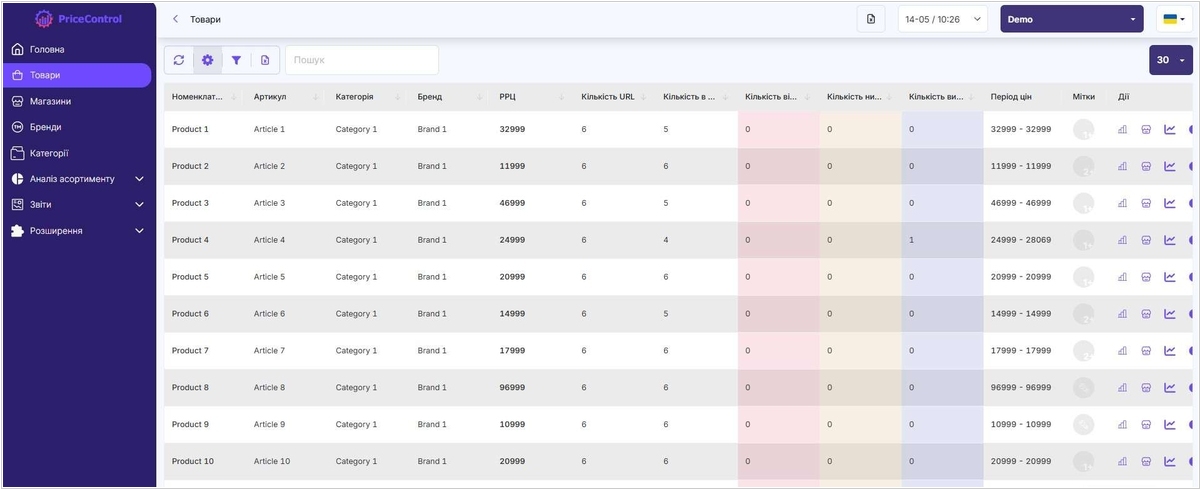The height and width of the screenshot is (489, 1200).
Task: Click the store icon in Product 3 row
Action: tap(1146, 203)
